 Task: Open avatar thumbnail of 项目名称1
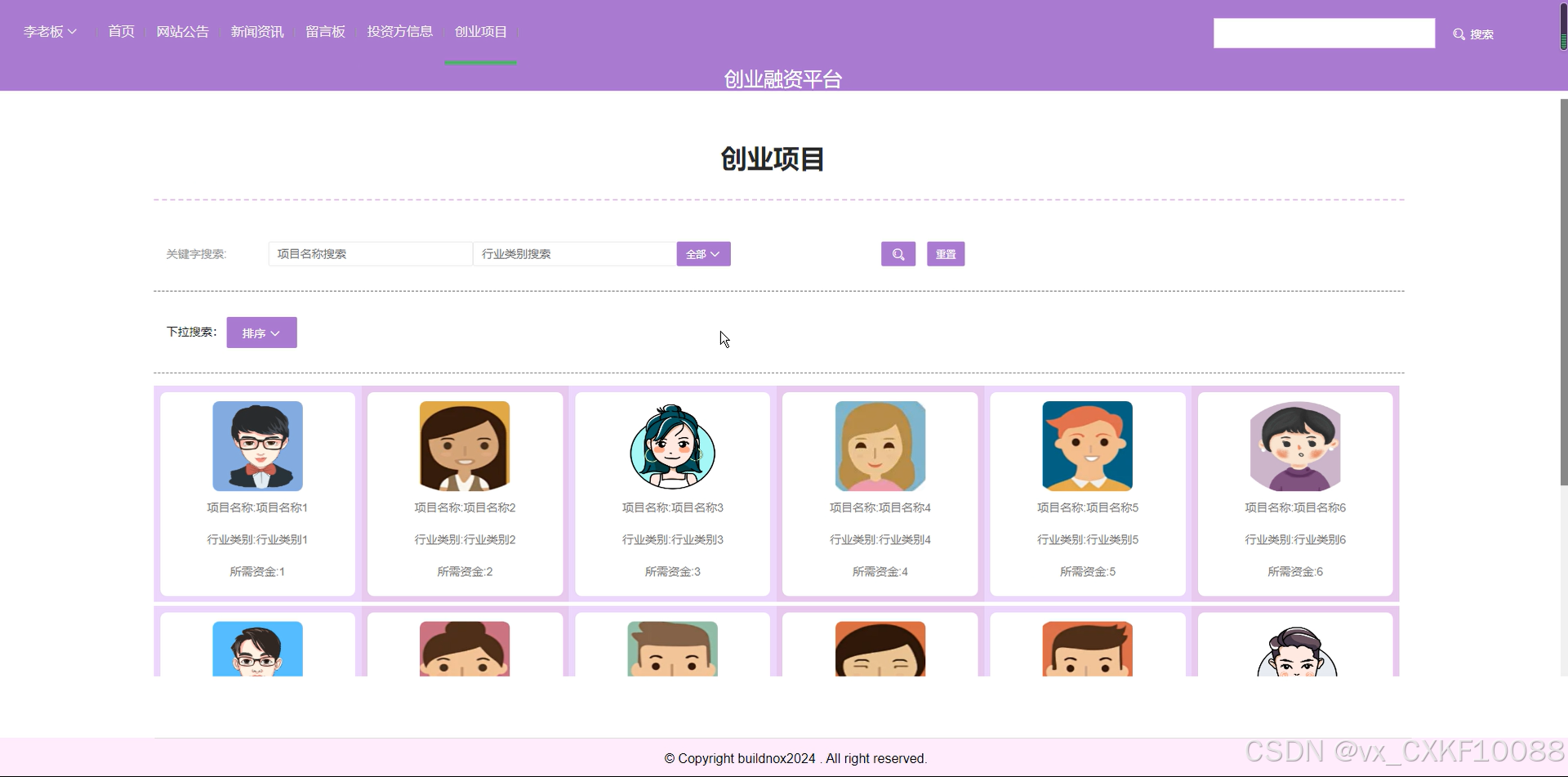pos(257,446)
